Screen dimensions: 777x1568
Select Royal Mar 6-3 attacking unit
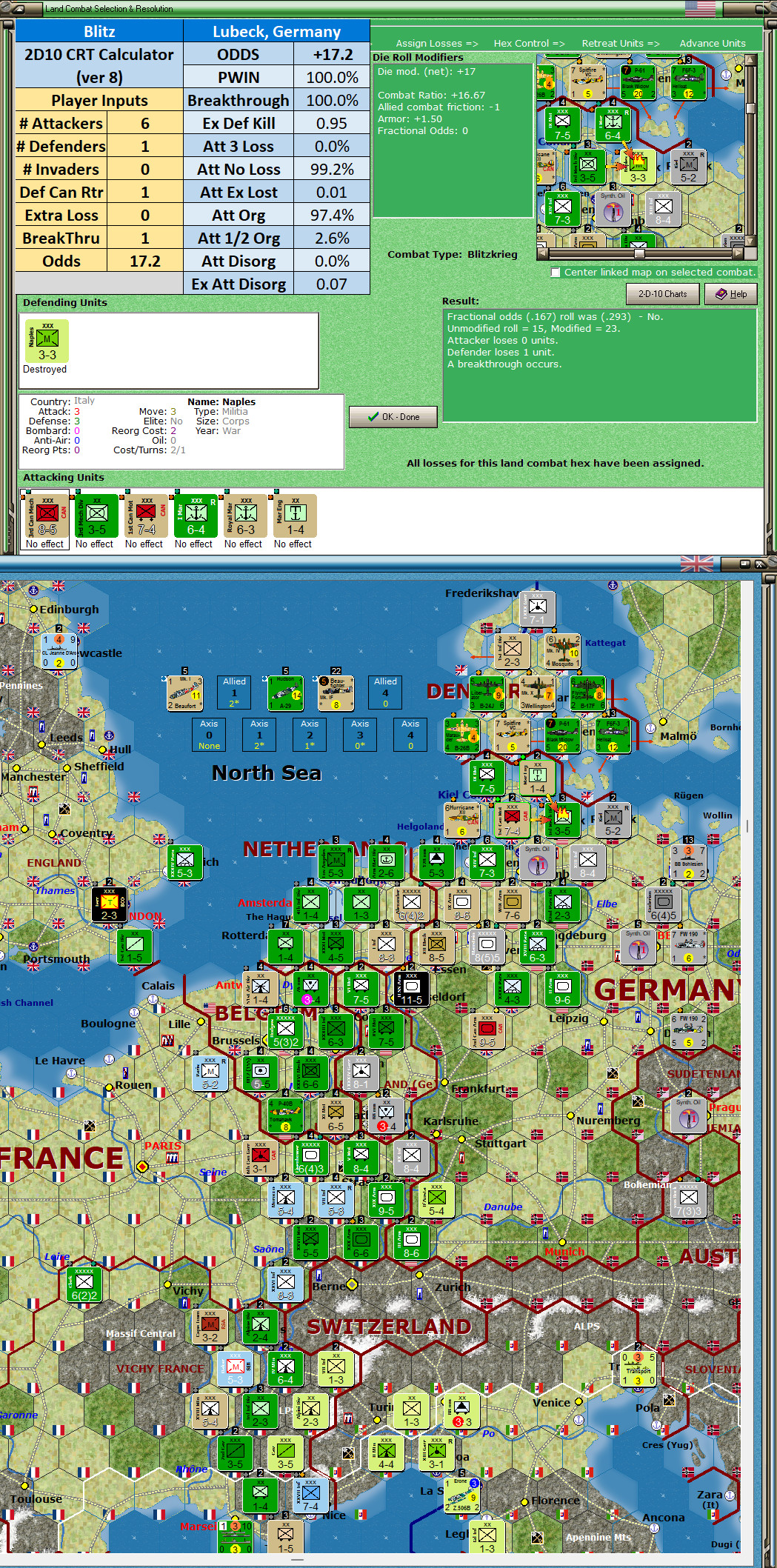coord(245,516)
